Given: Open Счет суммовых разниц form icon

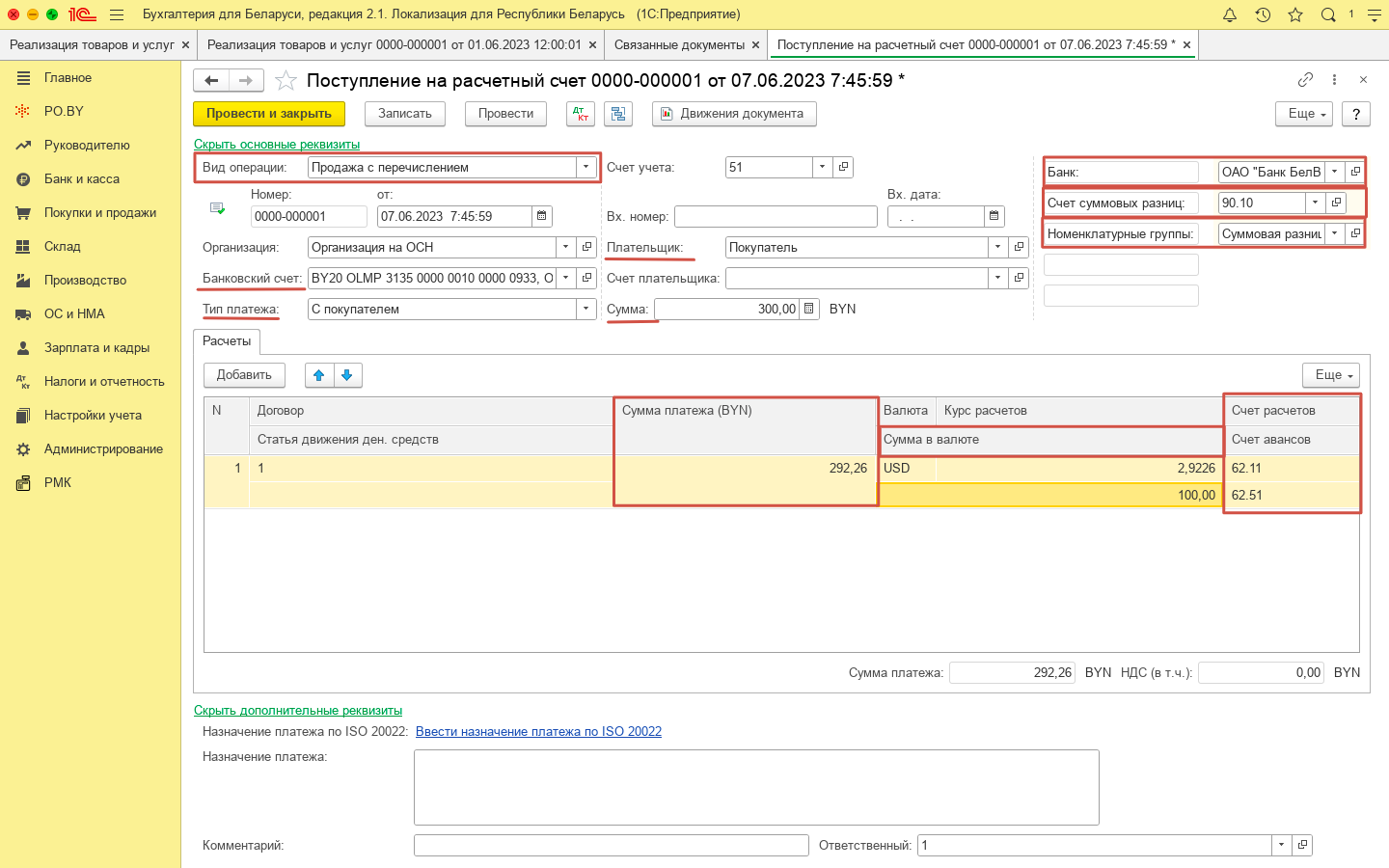Looking at the screenshot, I should click(x=1336, y=203).
